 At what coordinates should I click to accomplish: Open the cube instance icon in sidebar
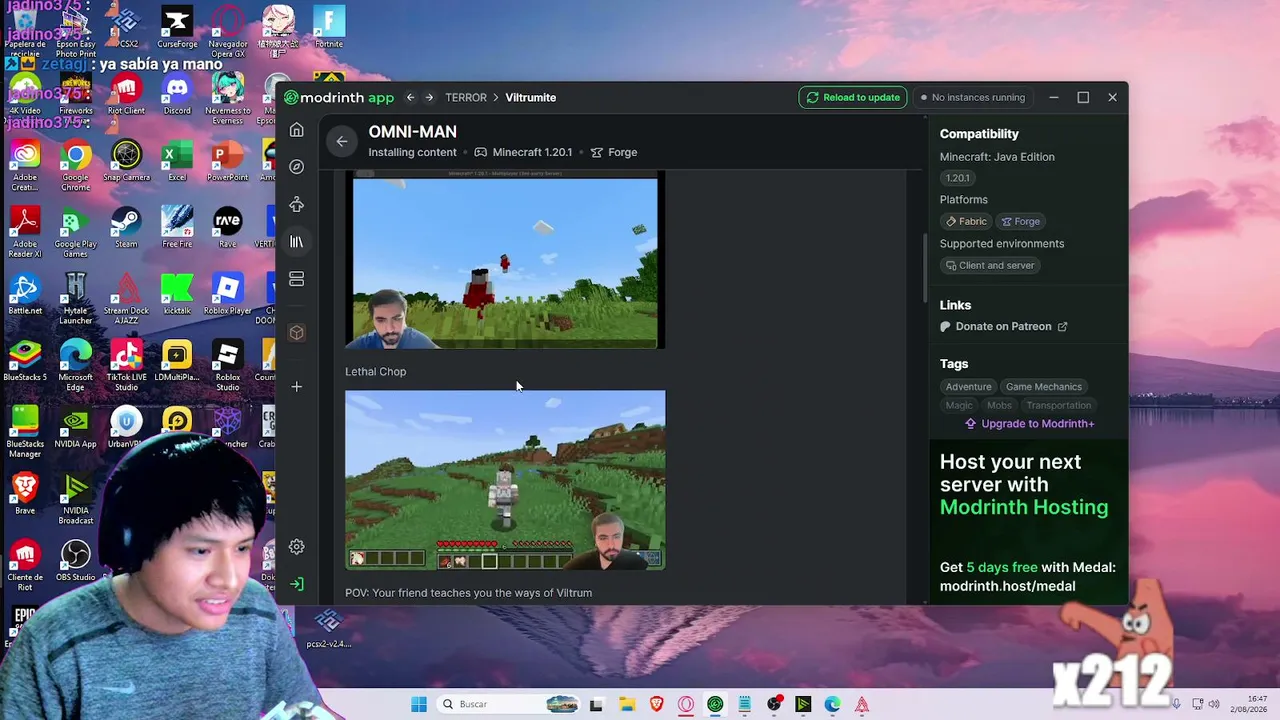pyautogui.click(x=296, y=333)
